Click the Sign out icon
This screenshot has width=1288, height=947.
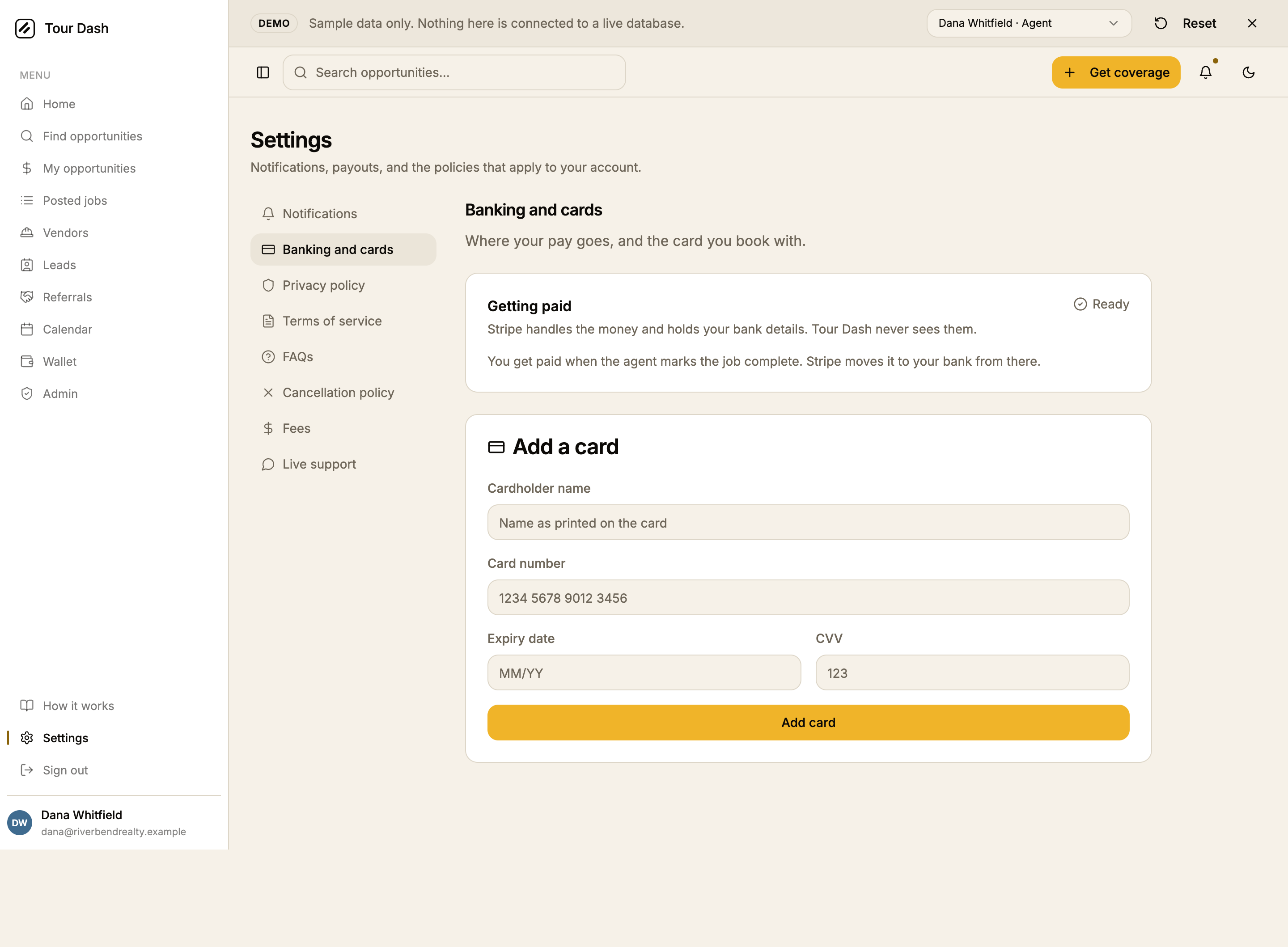coord(27,770)
